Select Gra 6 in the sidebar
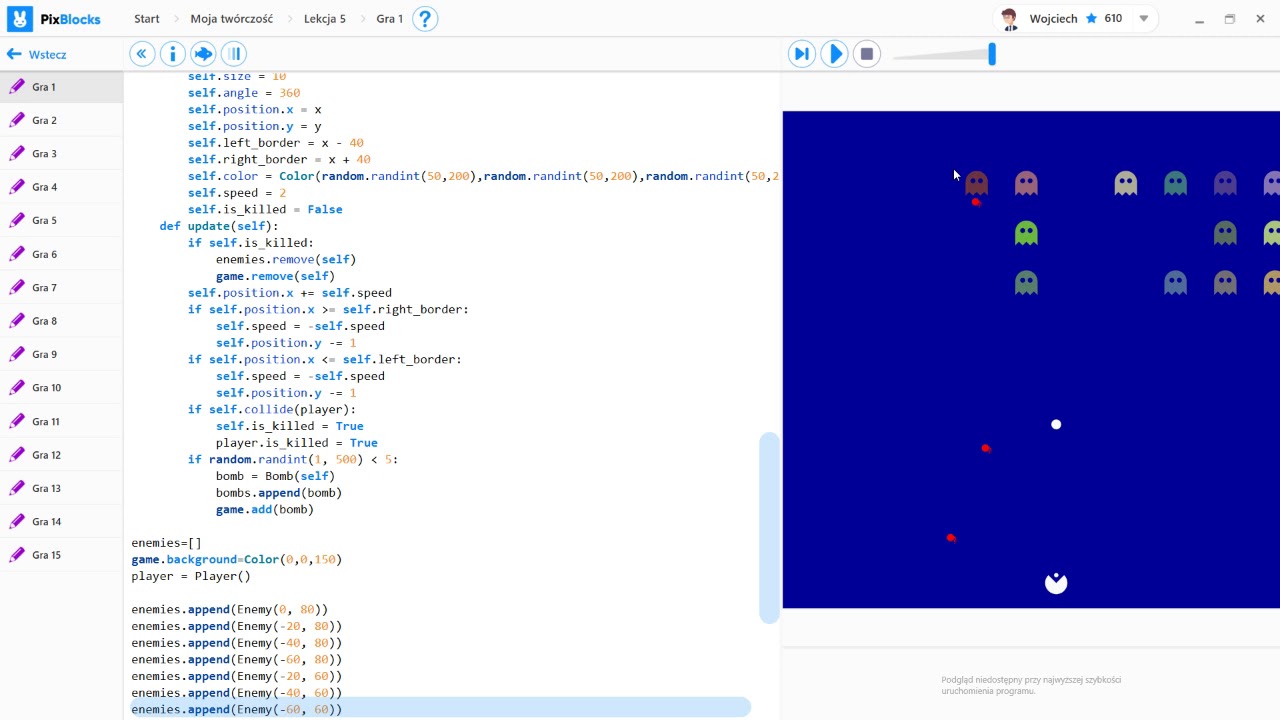1280x720 pixels. (61, 254)
